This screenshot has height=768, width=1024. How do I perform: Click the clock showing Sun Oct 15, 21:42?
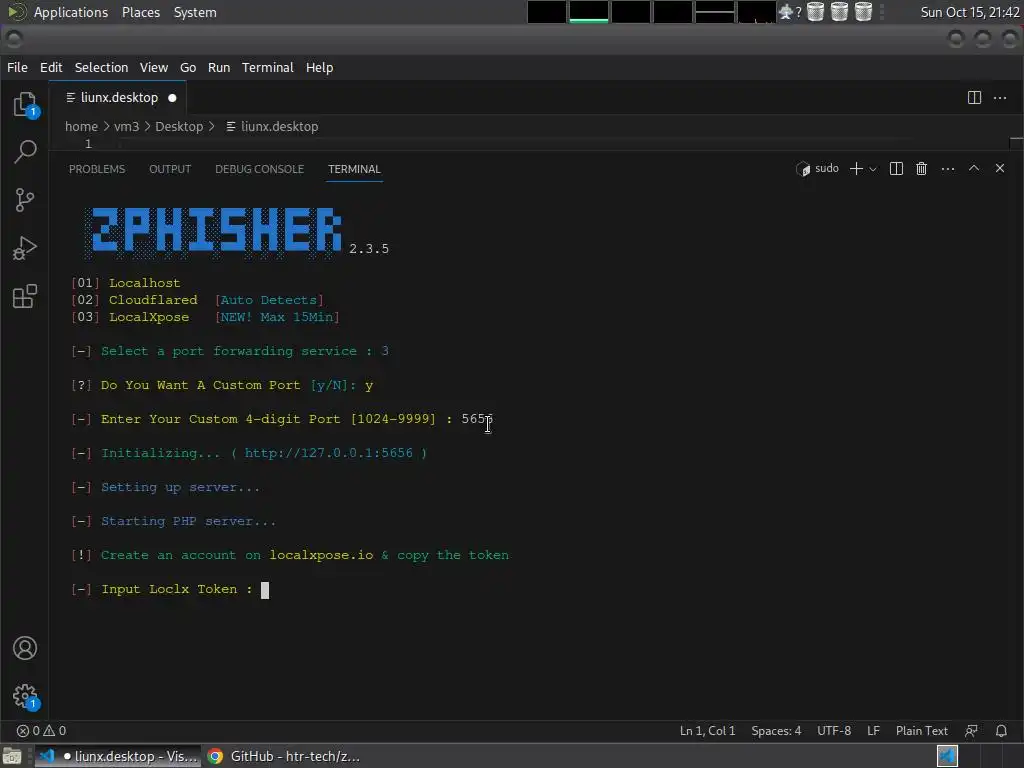(x=969, y=12)
